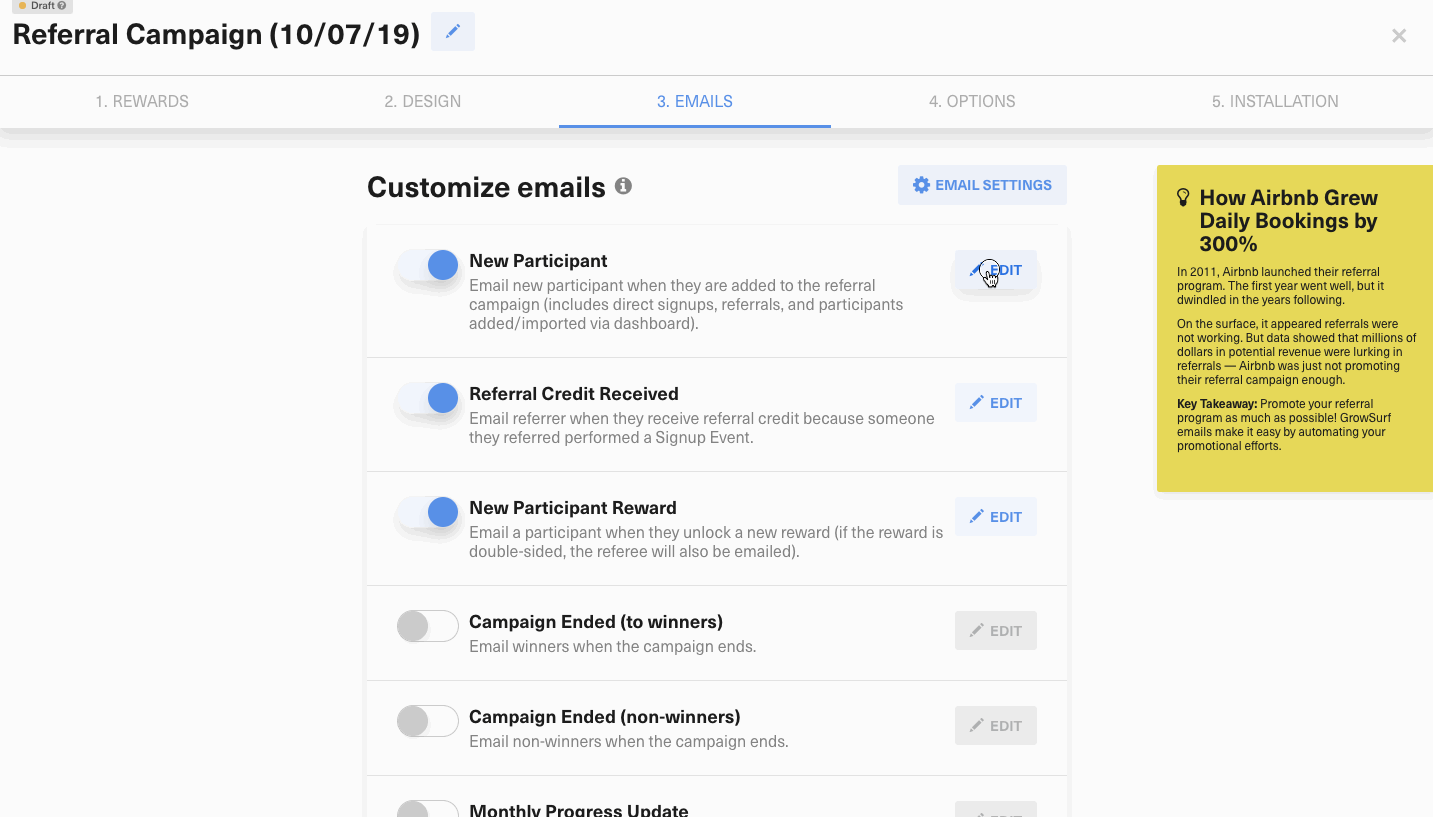
Task: Click the Referral Credit Received title
Action: tap(574, 394)
